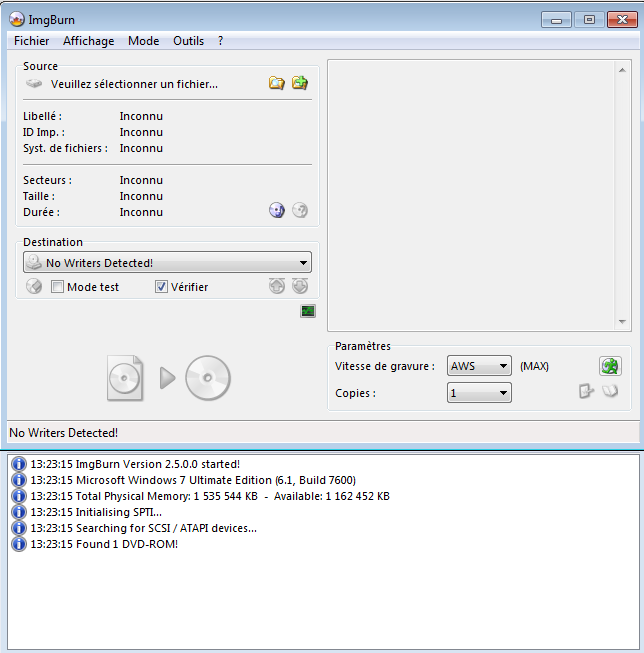This screenshot has width=644, height=653.
Task: Click the ImgBurn title bar app icon
Action: (17, 19)
